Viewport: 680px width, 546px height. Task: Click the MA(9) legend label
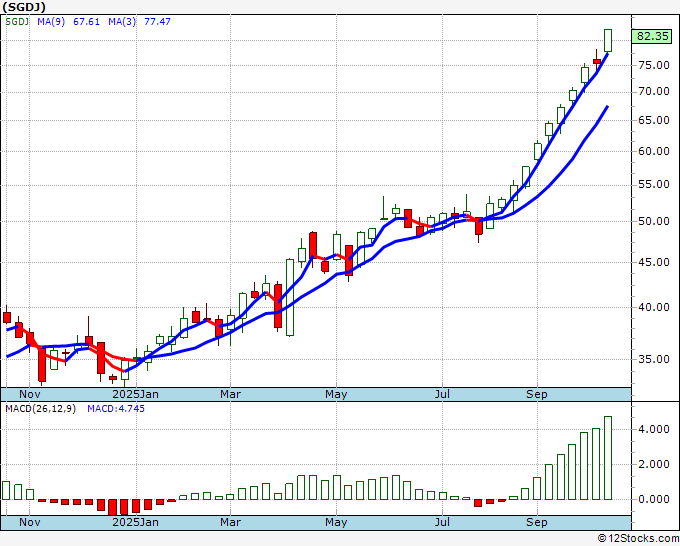click(x=51, y=22)
